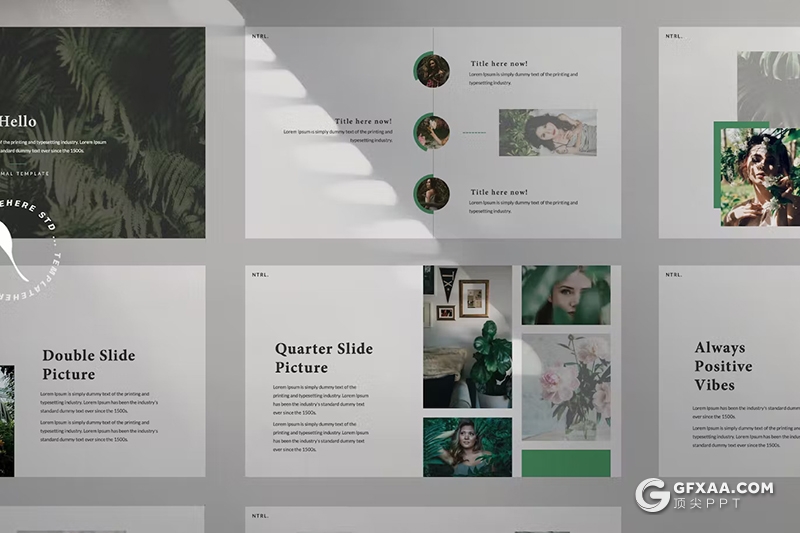Click the NTRL. label on the timeline slide
Screen dimensions: 800x533
pyautogui.click(x=260, y=37)
